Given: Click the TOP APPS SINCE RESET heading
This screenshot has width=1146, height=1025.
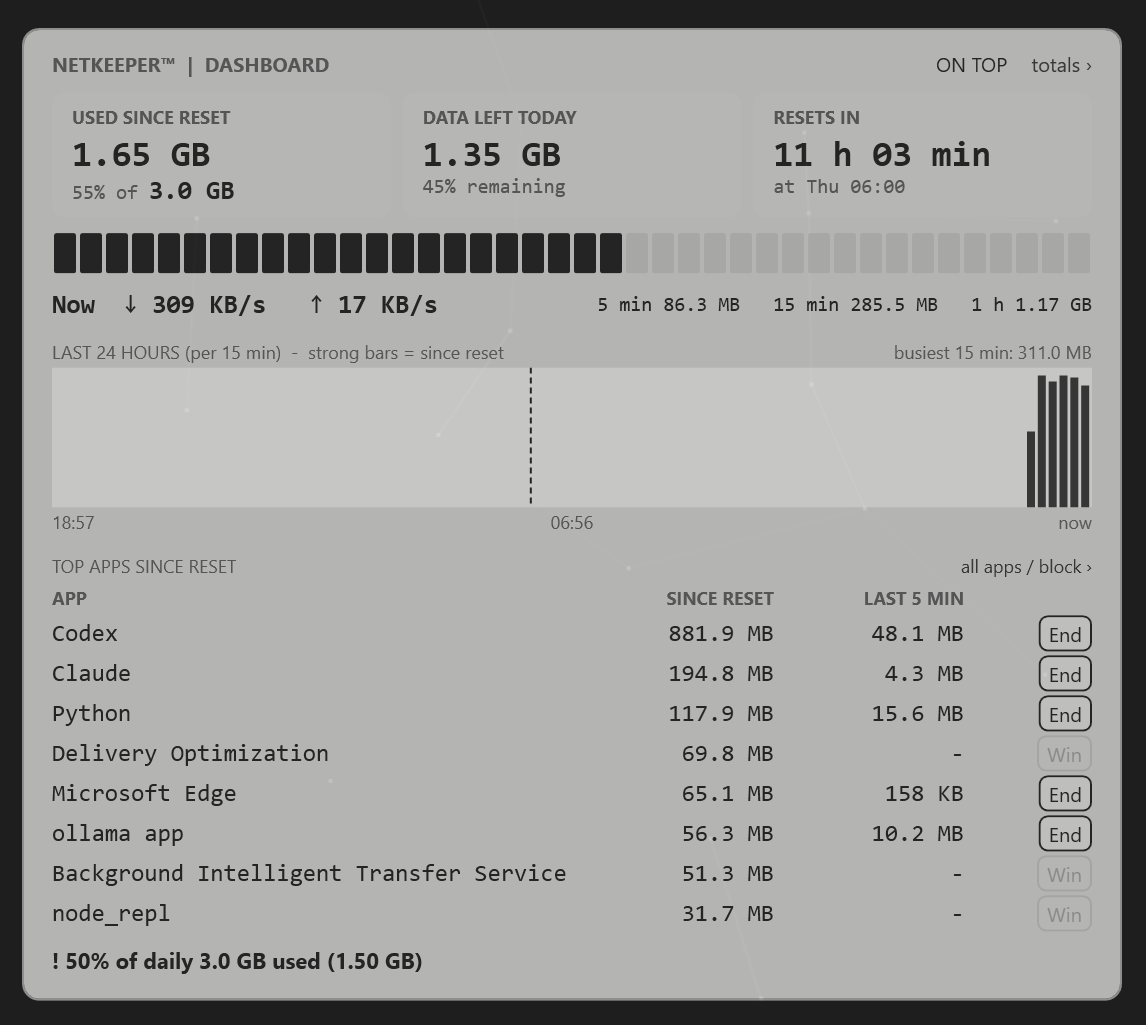Looking at the screenshot, I should pyautogui.click(x=144, y=567).
